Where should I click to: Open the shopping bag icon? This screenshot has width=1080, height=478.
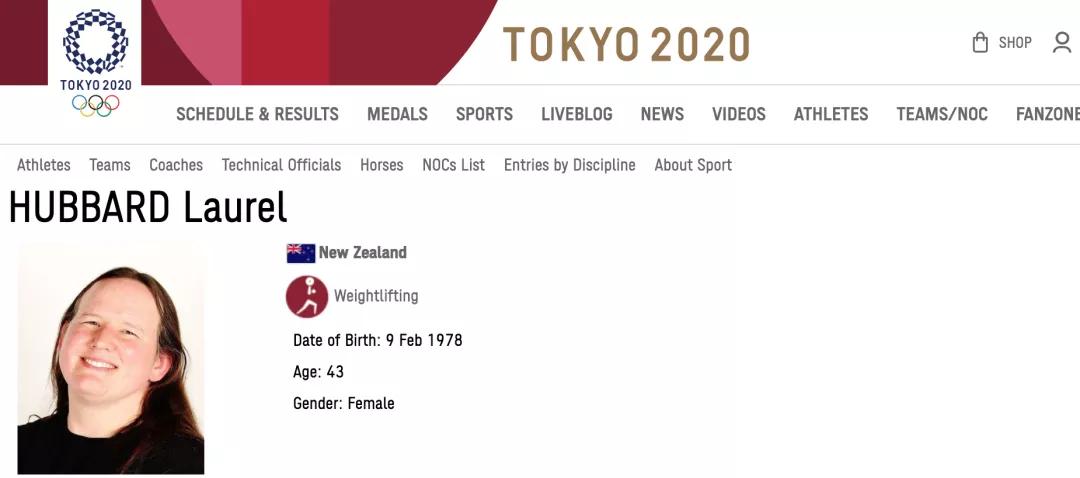click(x=980, y=42)
